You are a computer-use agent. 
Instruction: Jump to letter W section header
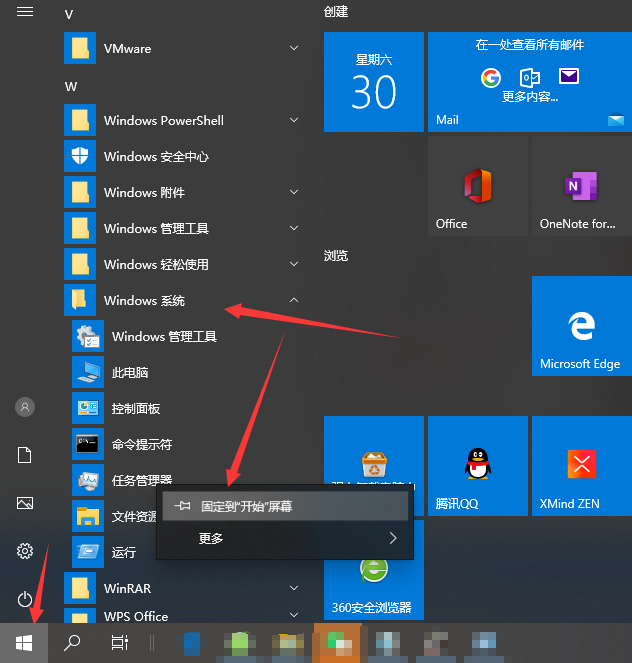(71, 87)
